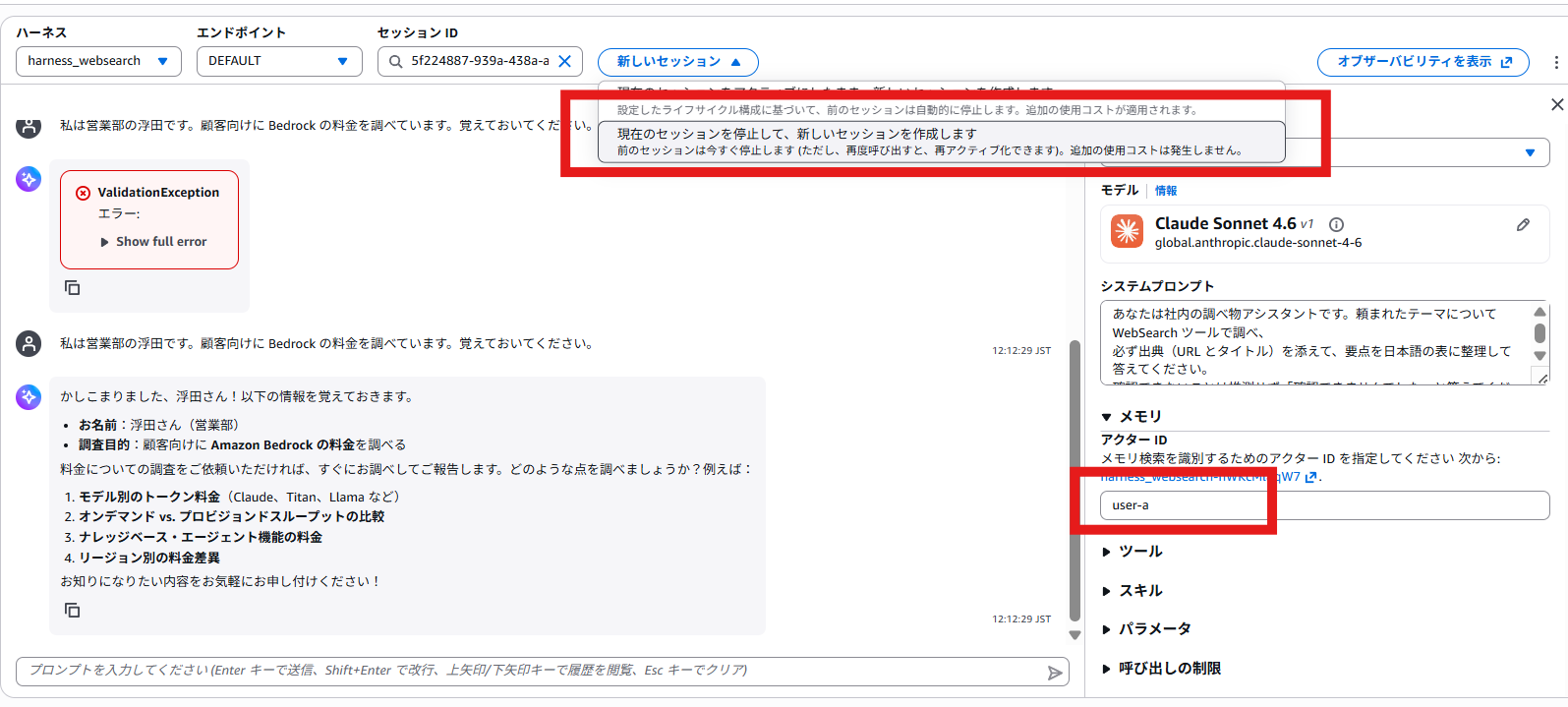The image size is (1568, 707).
Task: Click the 調査目的 bullet line
Action: pyautogui.click(x=242, y=445)
